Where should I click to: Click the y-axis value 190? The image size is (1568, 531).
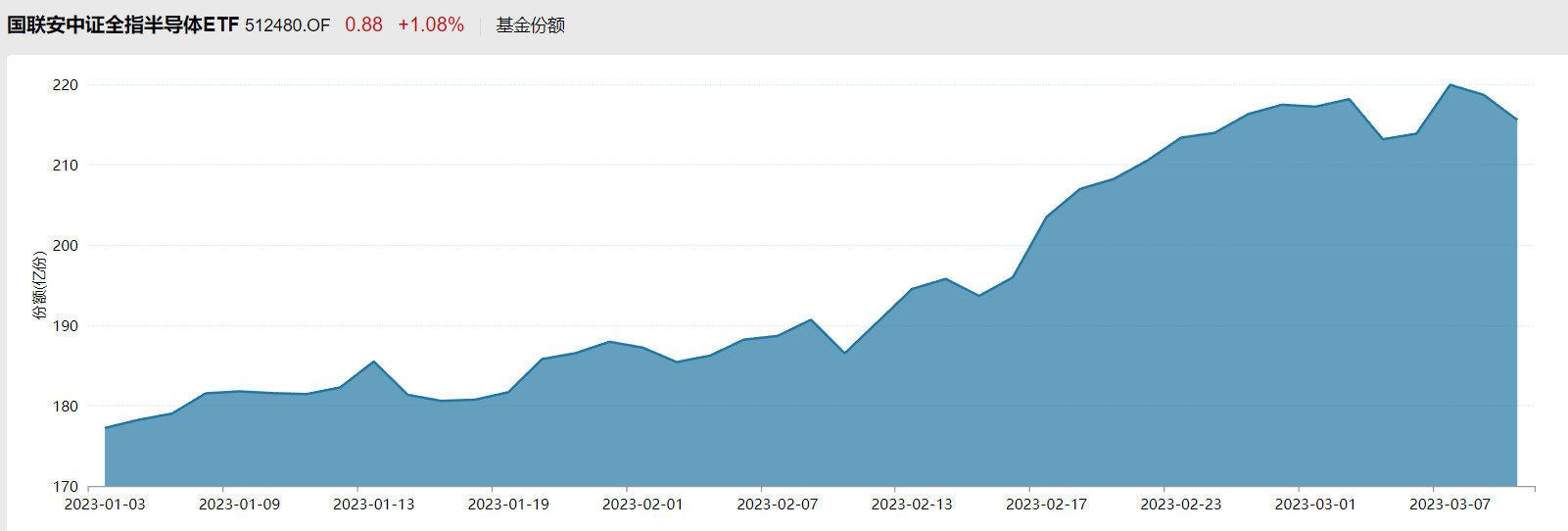click(66, 326)
